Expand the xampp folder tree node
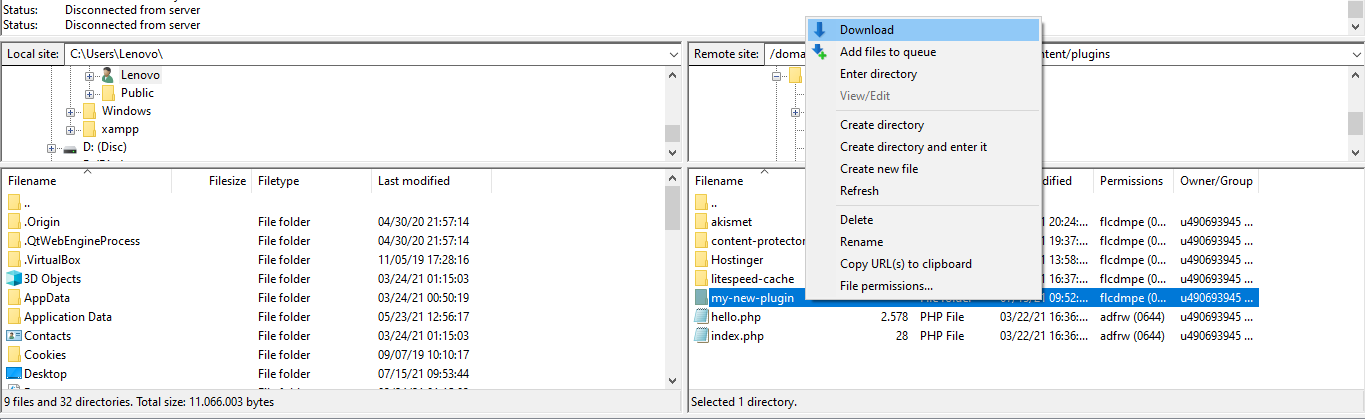 [x=70, y=130]
